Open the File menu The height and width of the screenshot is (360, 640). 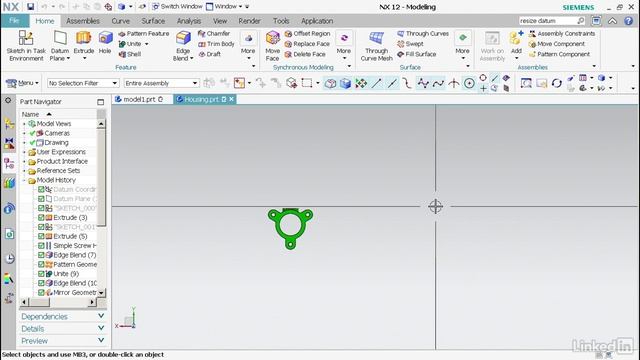tap(15, 21)
